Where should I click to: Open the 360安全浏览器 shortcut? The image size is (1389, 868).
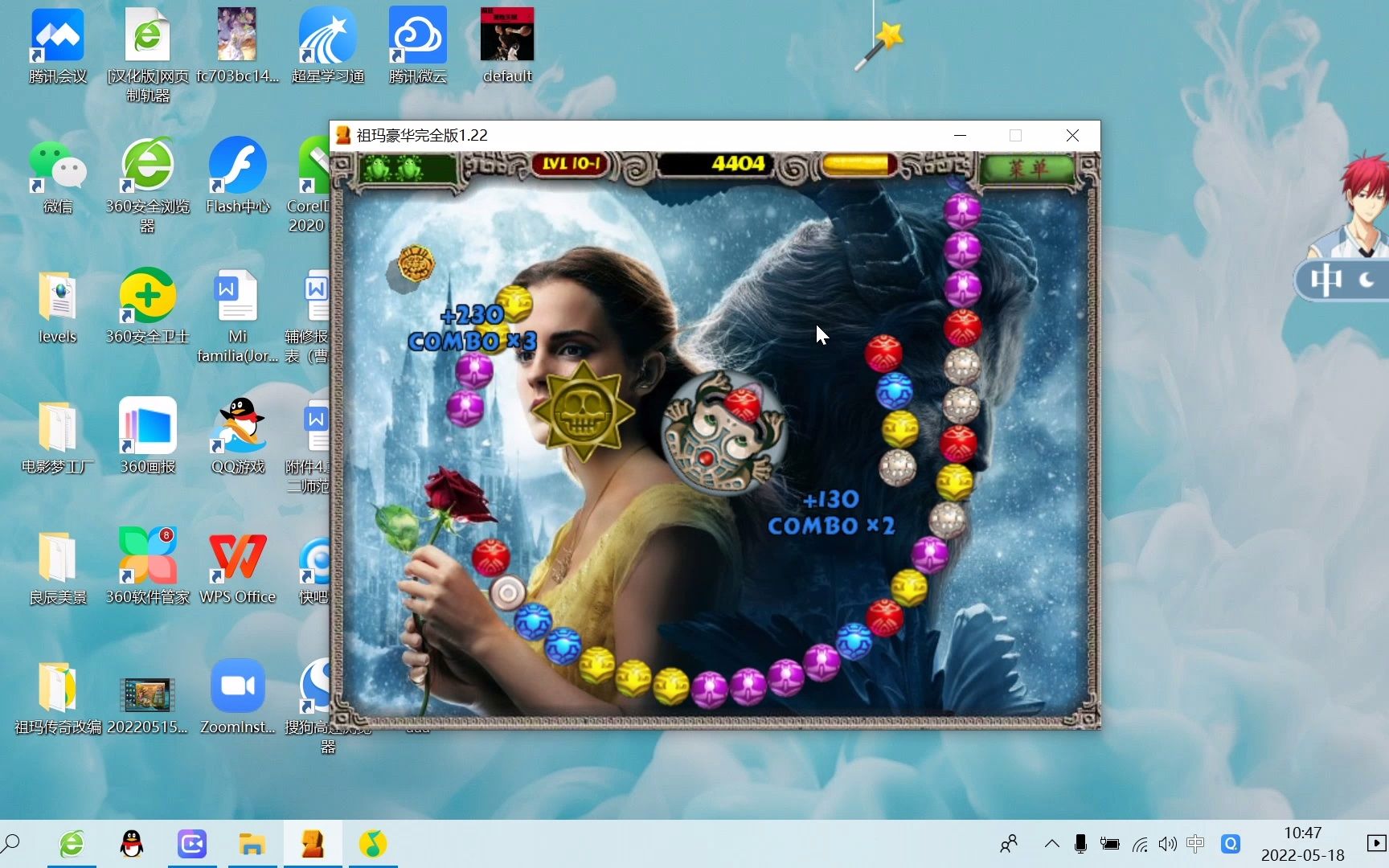click(x=147, y=185)
